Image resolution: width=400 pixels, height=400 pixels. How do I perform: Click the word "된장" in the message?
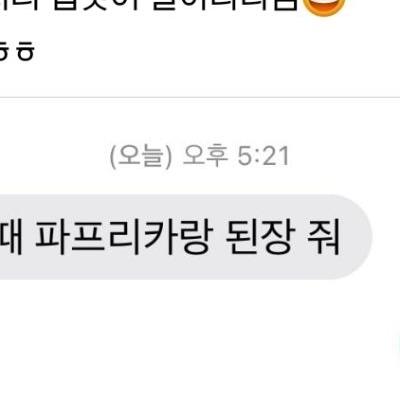(x=258, y=237)
